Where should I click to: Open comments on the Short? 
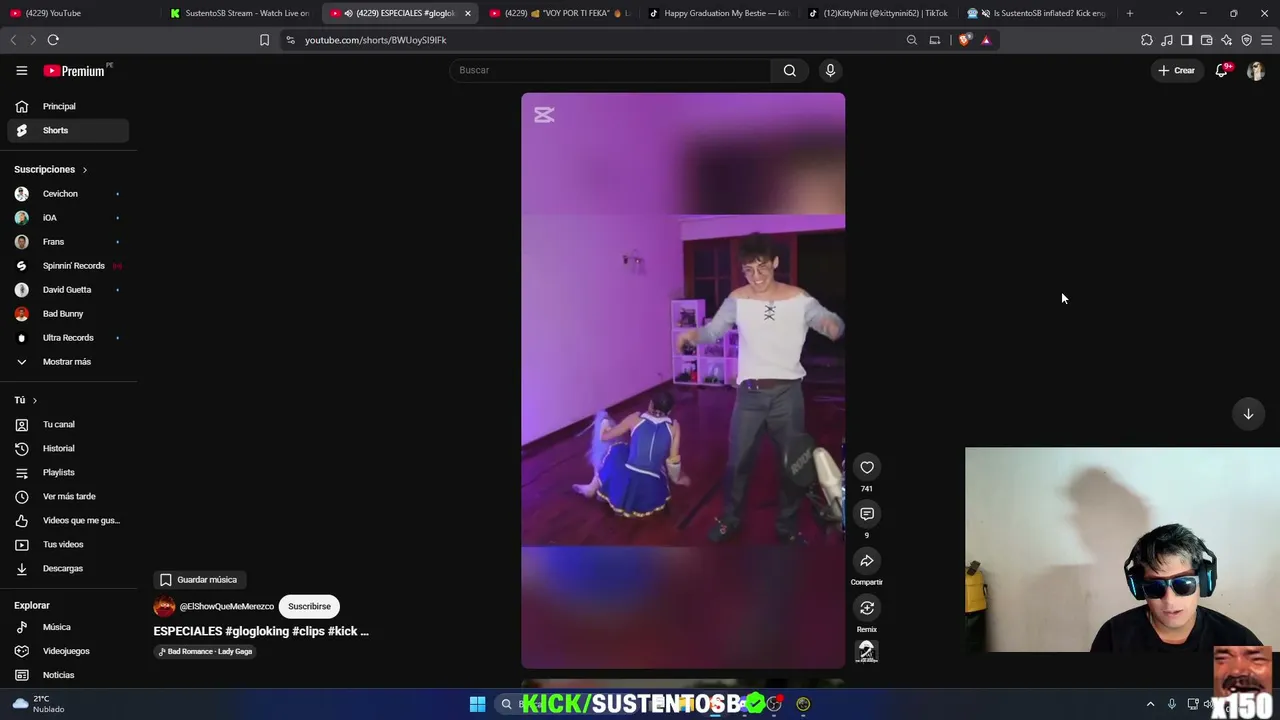867,514
